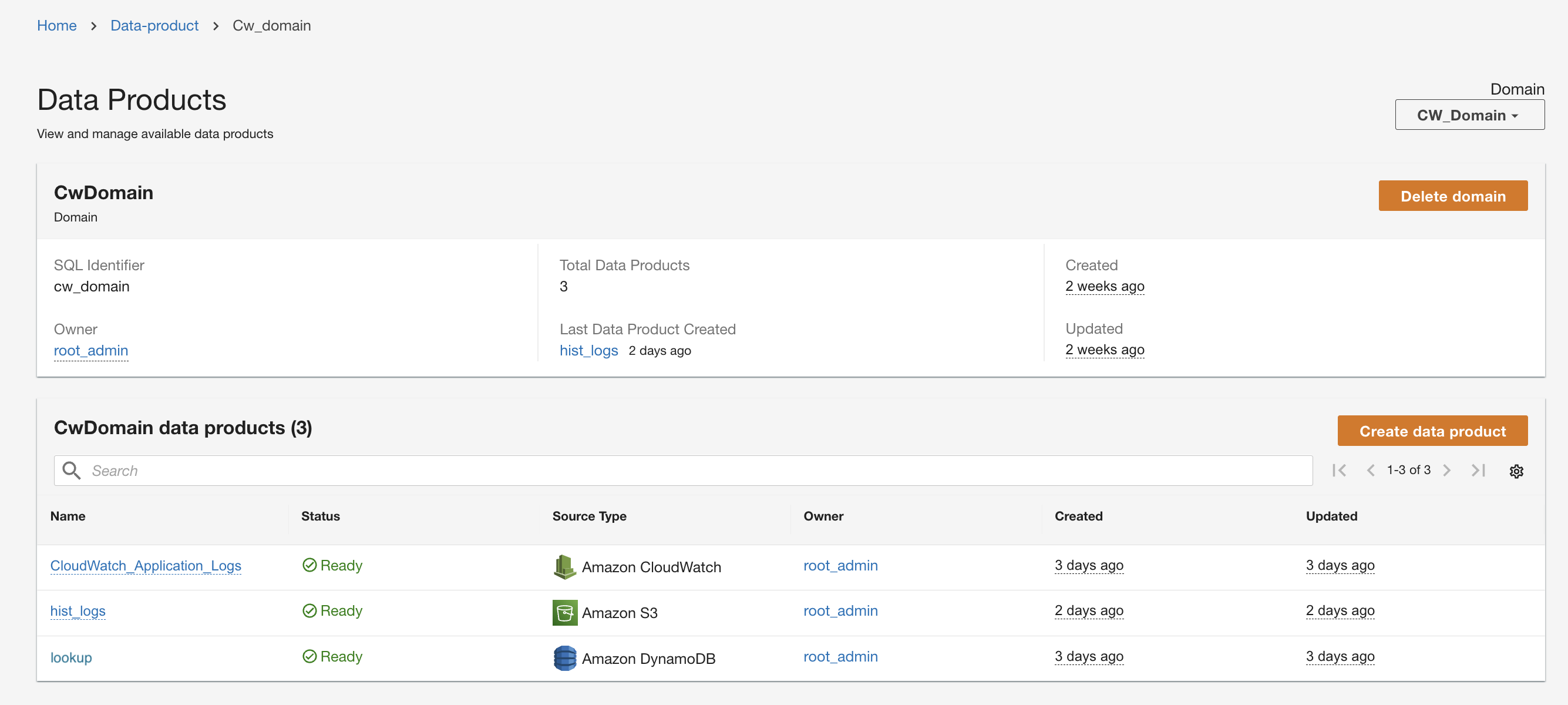Image resolution: width=1568 pixels, height=705 pixels.
Task: Open table settings gear icon
Action: (x=1516, y=471)
